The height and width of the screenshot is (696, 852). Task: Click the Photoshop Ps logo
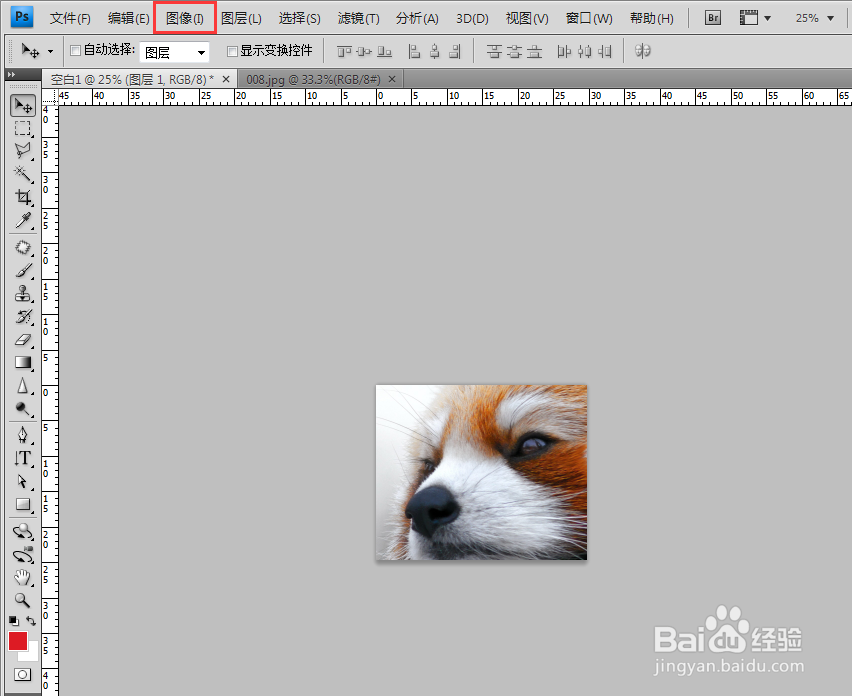22,17
